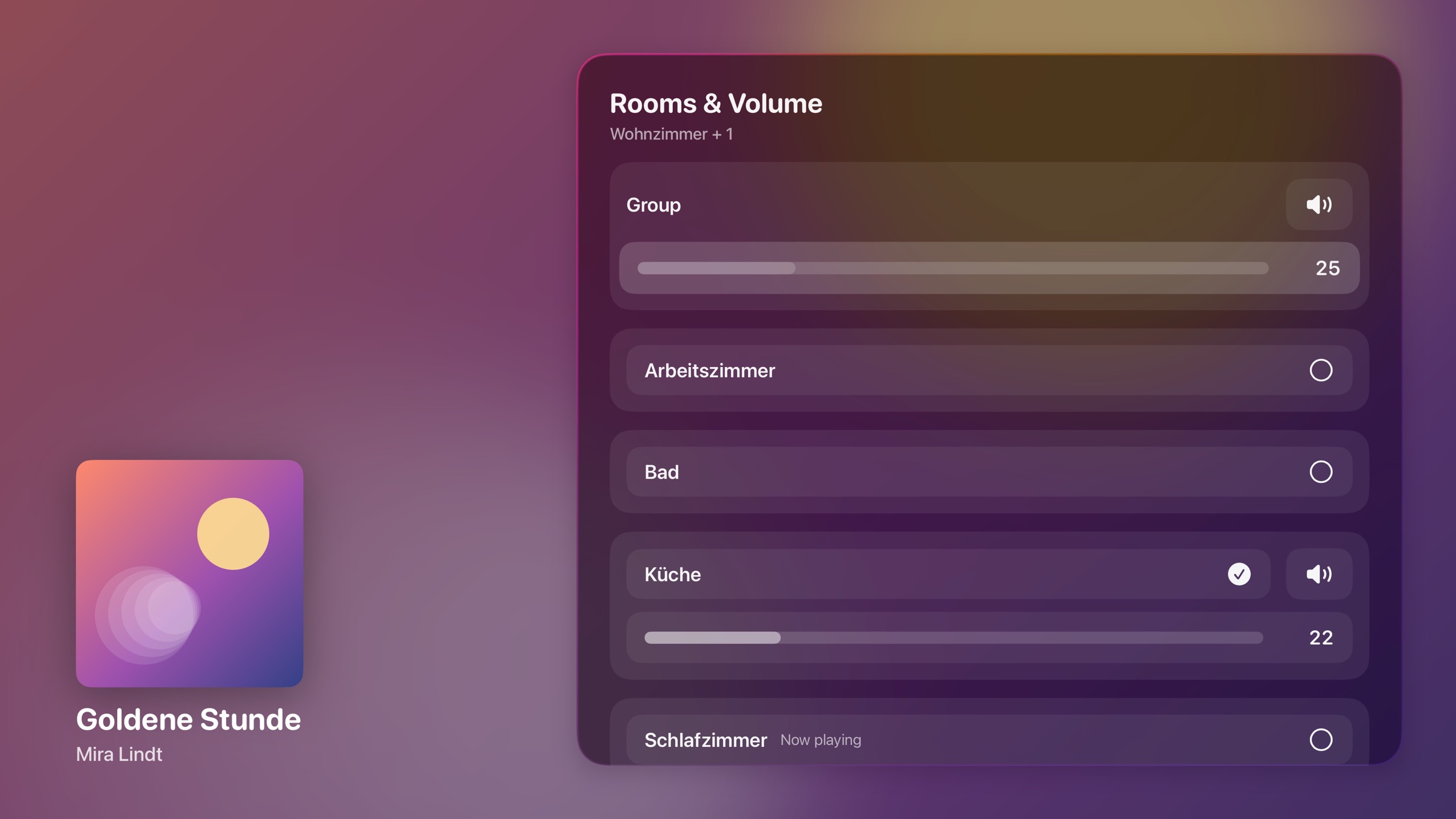Viewport: 1456px width, 819px height.
Task: Click the Küche room label
Action: (672, 575)
